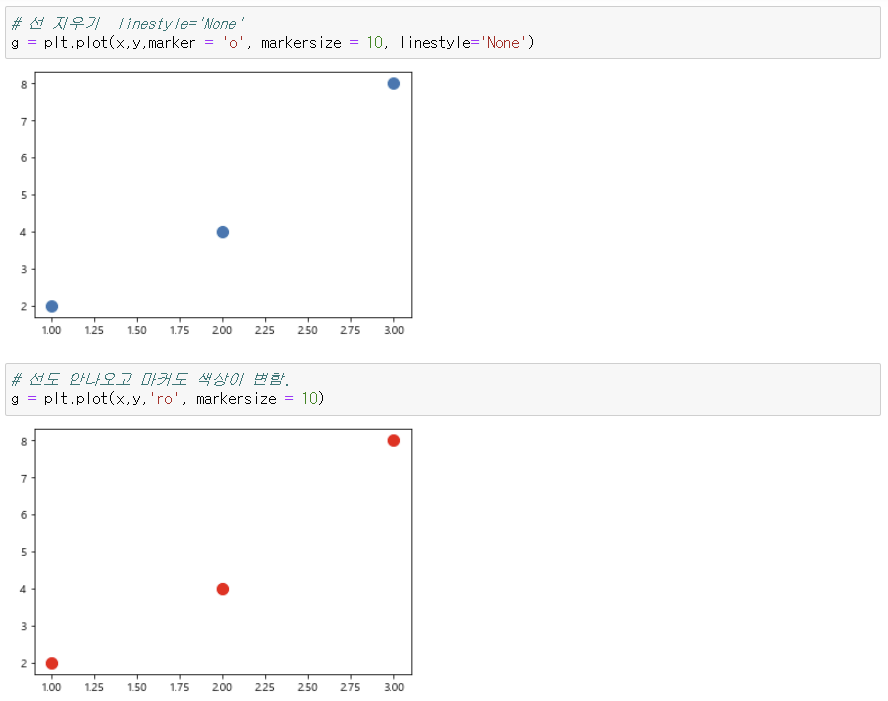Click the red plot output image
The height and width of the screenshot is (701, 888).
pyautogui.click(x=215, y=561)
